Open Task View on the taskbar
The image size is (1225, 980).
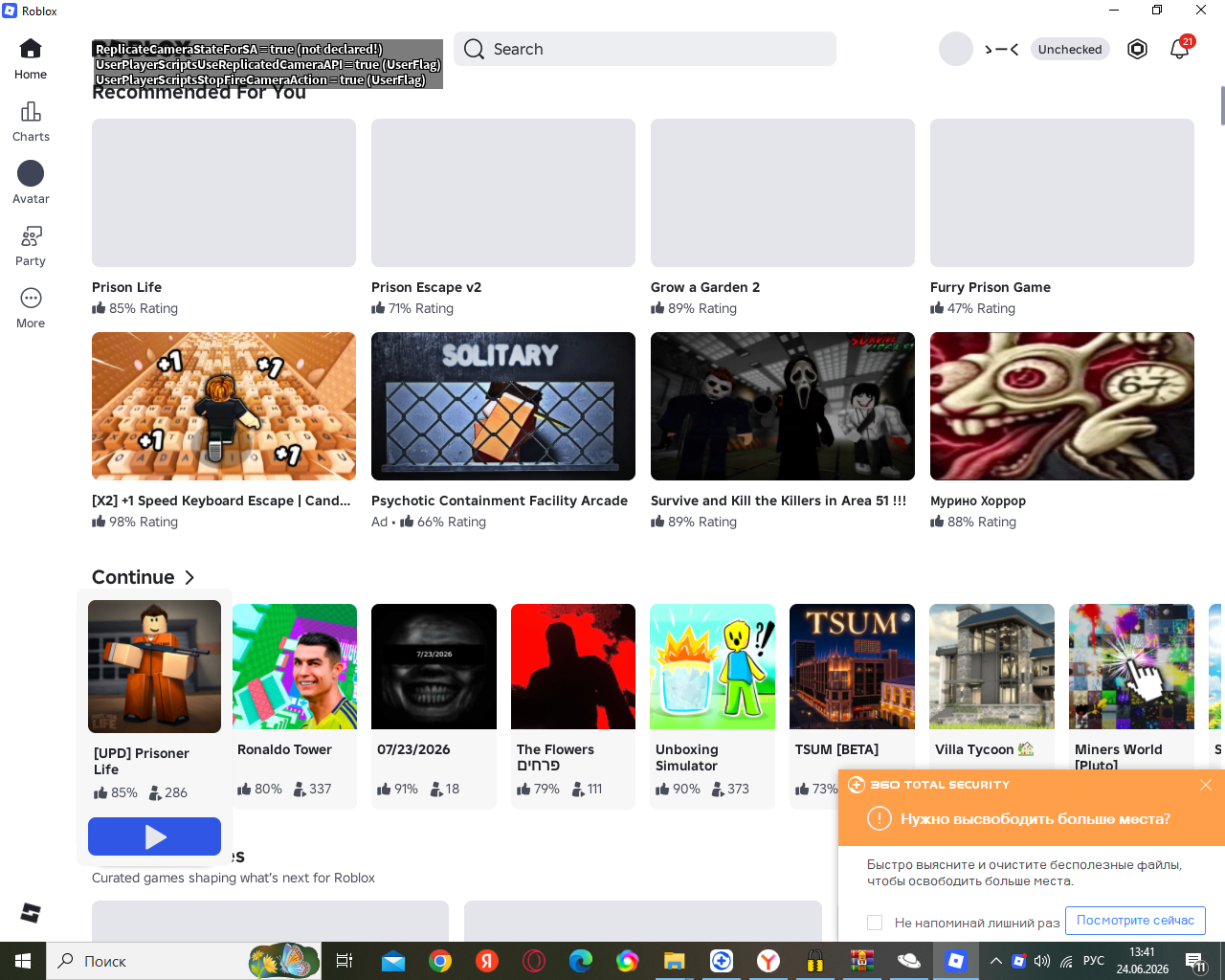[345, 961]
